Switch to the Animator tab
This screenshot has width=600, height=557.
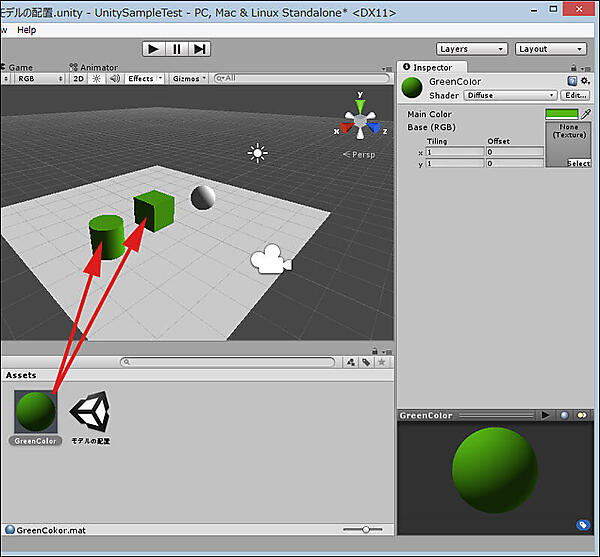96,67
